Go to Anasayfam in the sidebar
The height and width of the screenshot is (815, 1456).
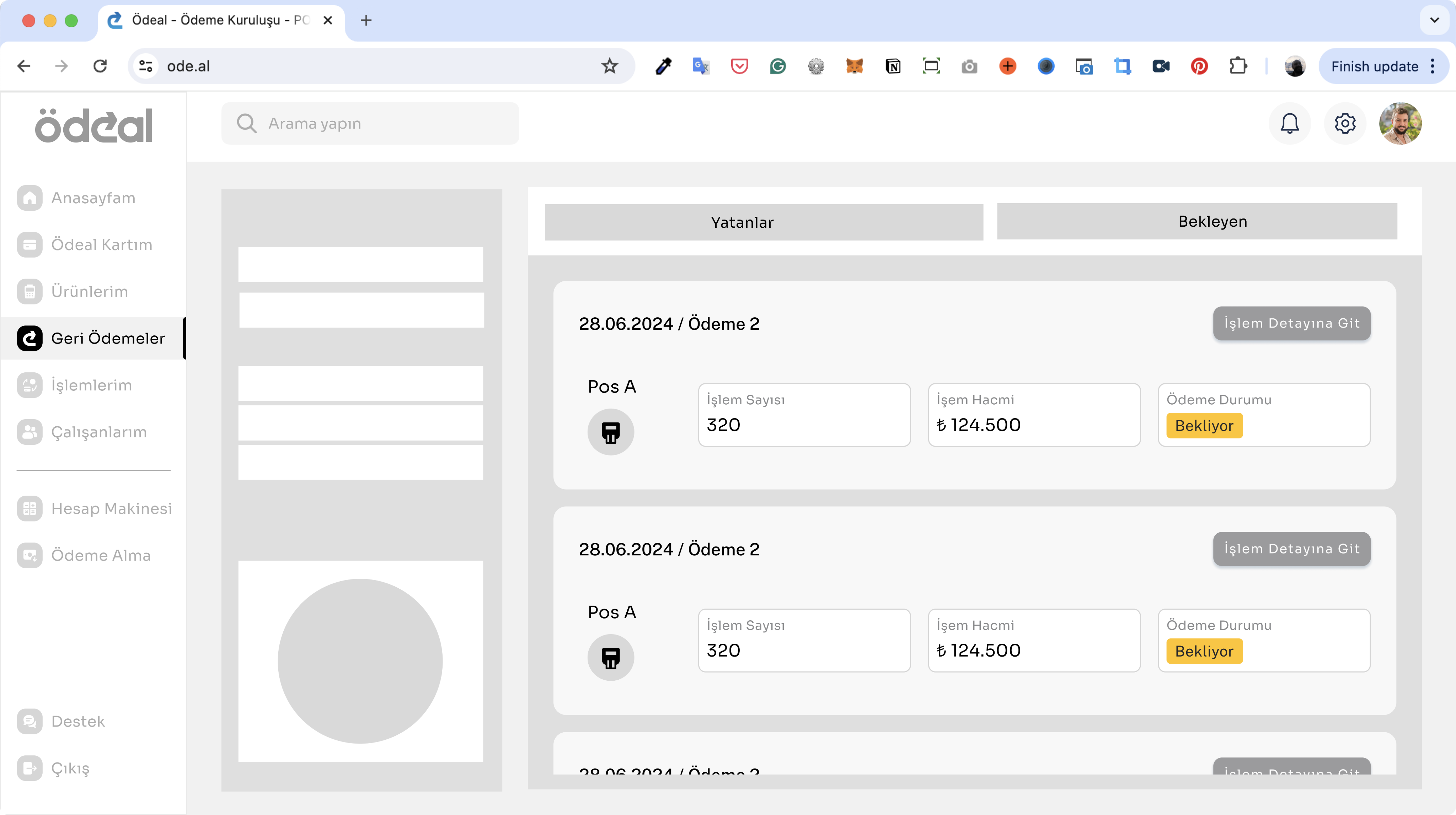click(x=93, y=198)
